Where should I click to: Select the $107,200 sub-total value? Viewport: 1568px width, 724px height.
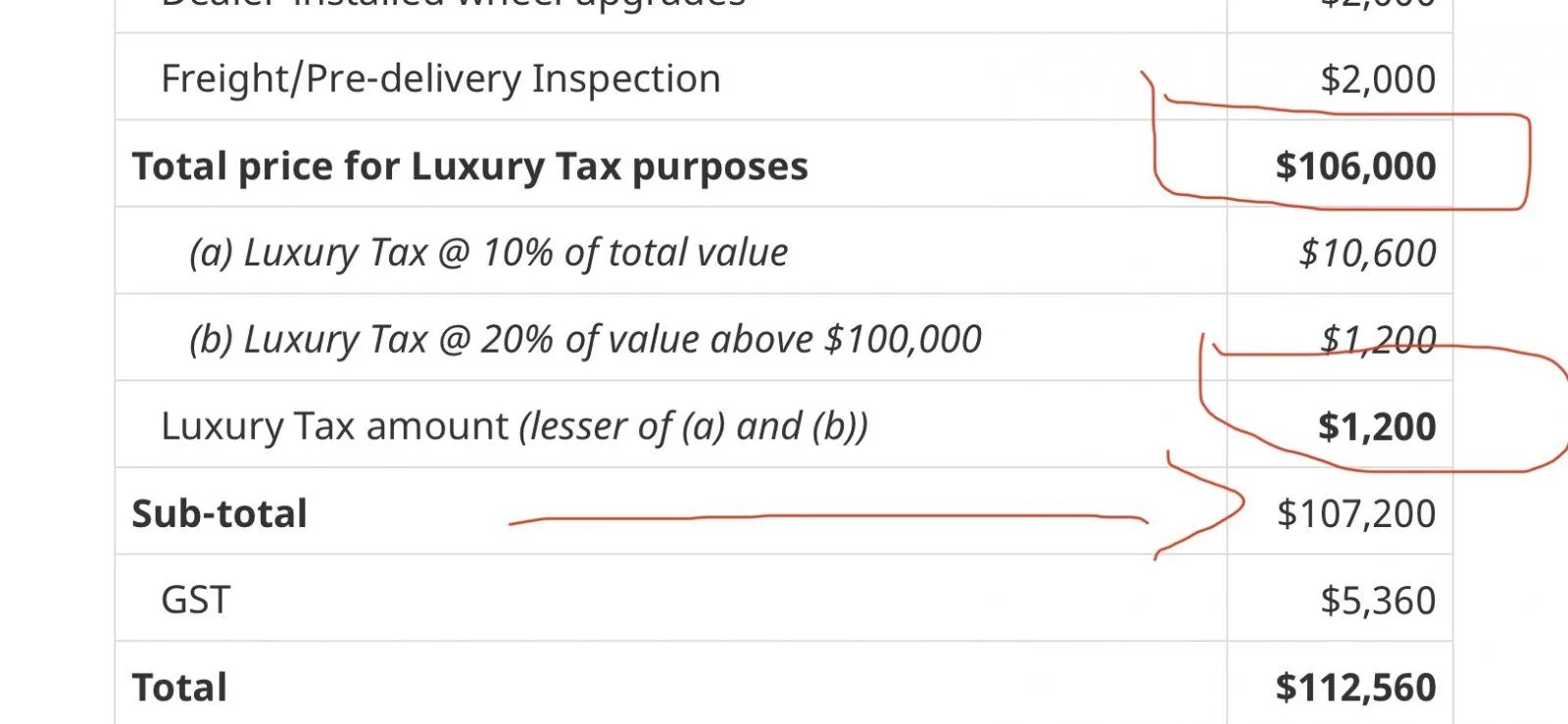1356,513
